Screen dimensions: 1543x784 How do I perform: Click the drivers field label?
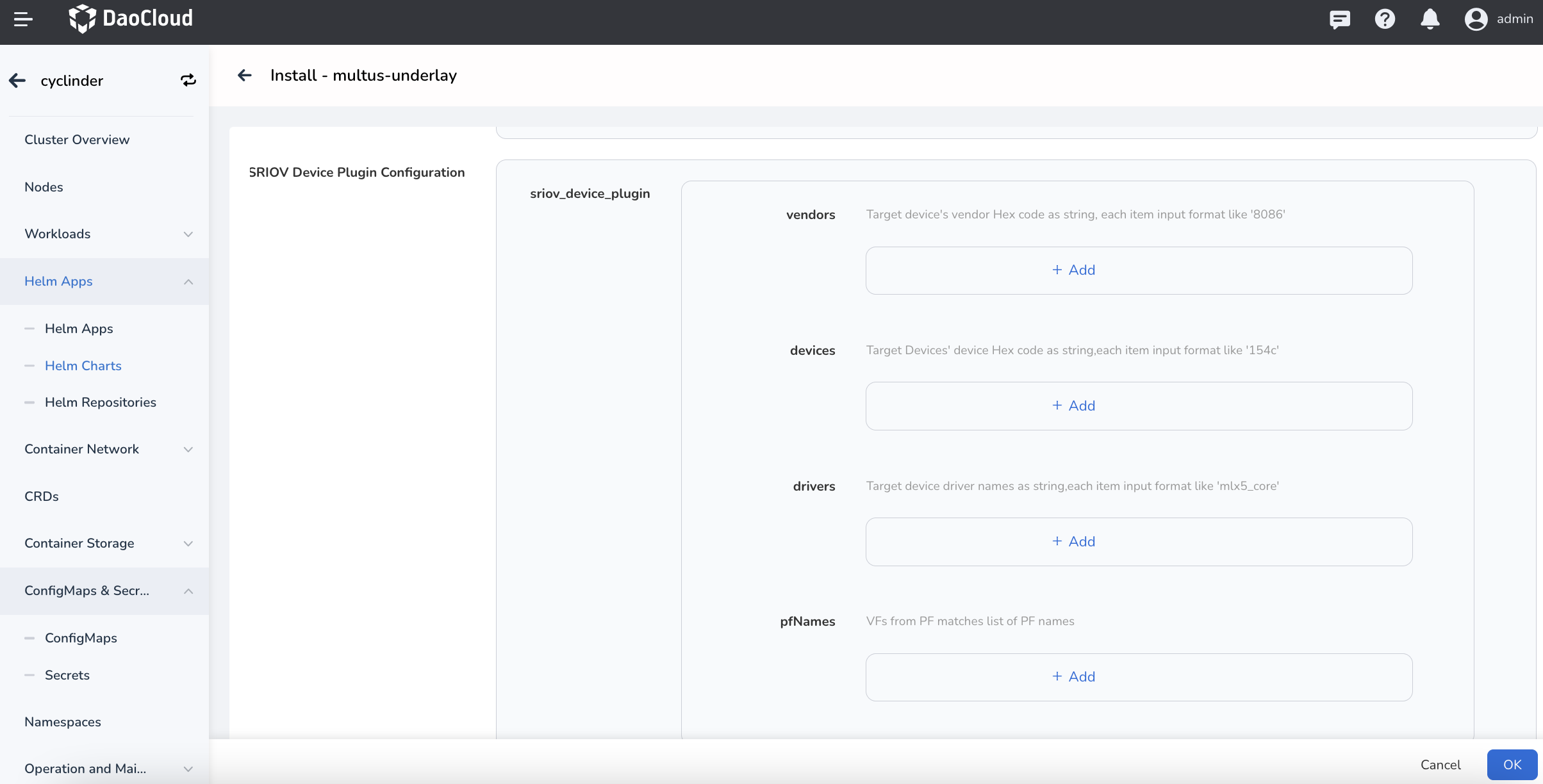click(x=814, y=486)
